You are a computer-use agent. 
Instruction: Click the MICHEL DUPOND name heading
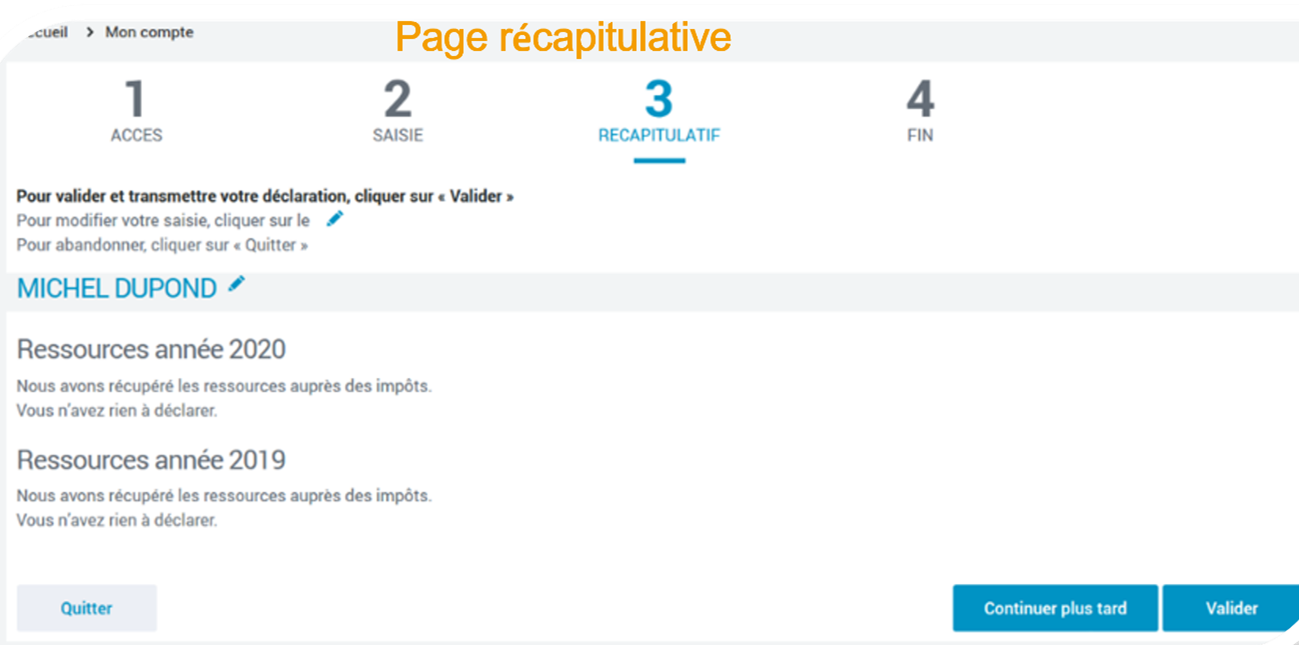pyautogui.click(x=117, y=289)
